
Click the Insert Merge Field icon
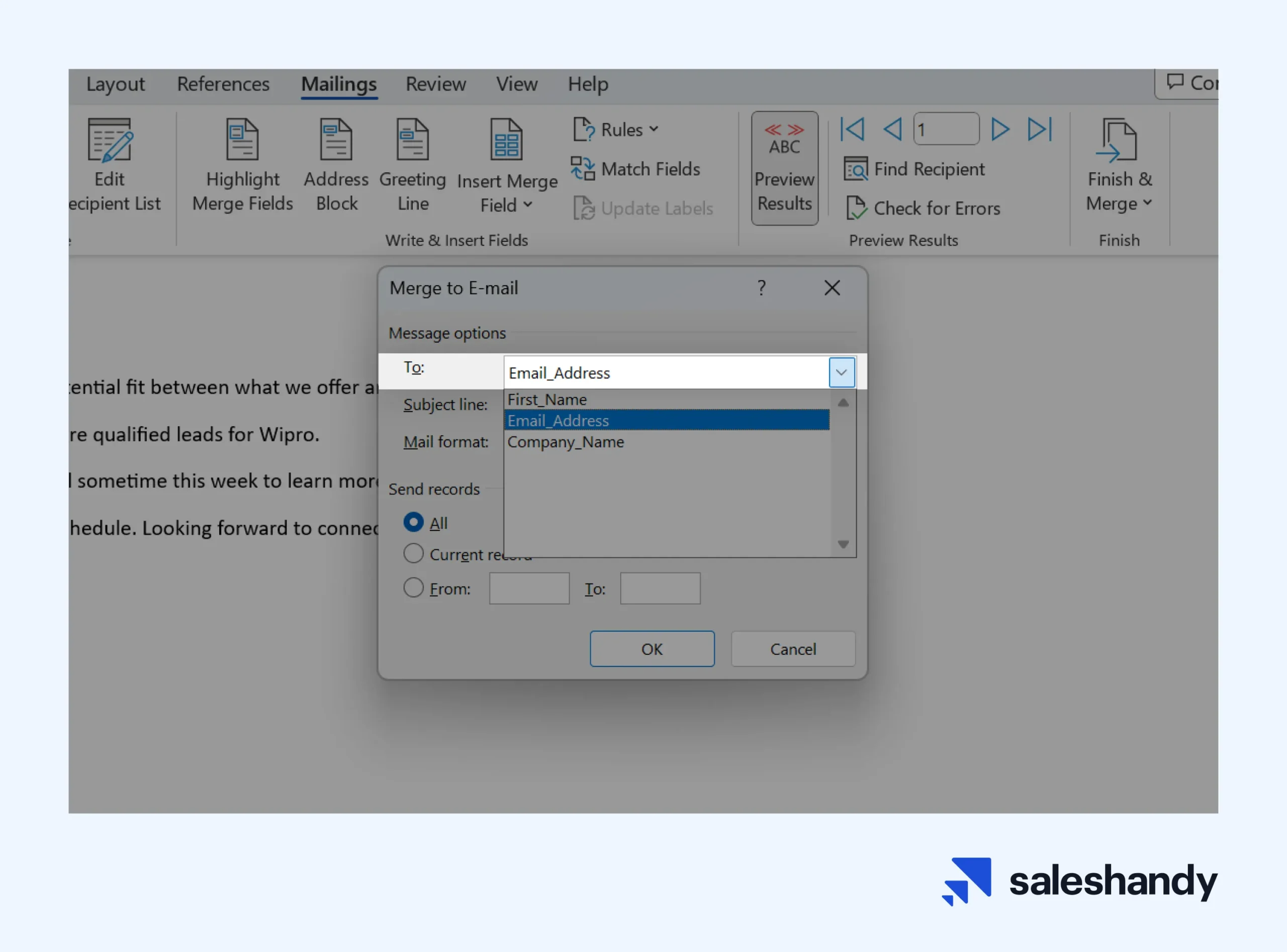click(x=506, y=139)
